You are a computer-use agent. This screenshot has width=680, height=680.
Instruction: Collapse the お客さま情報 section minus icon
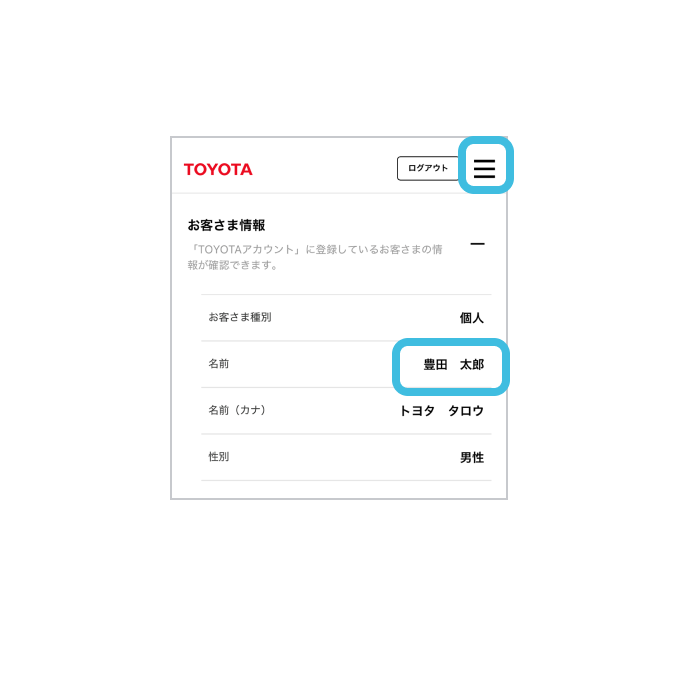point(477,244)
